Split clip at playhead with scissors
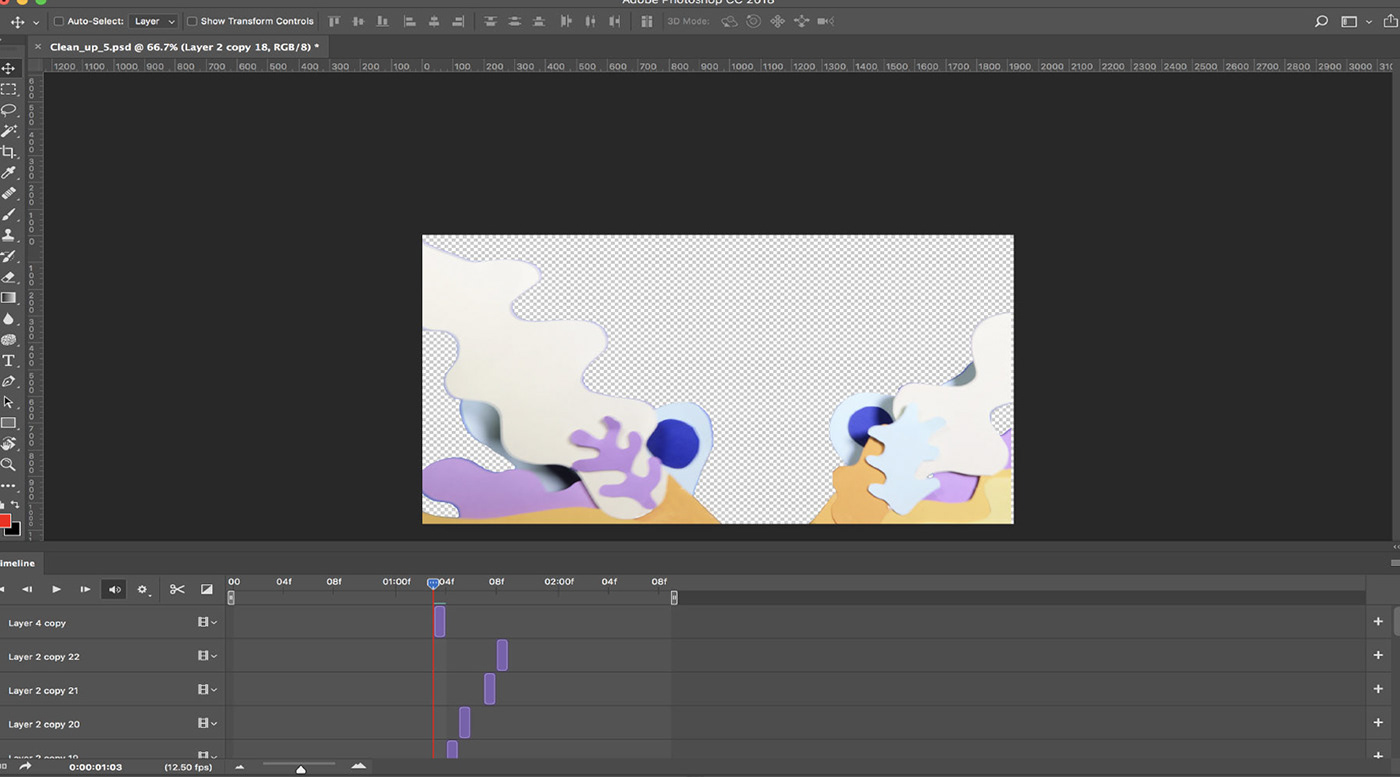The height and width of the screenshot is (777, 1400). point(177,589)
